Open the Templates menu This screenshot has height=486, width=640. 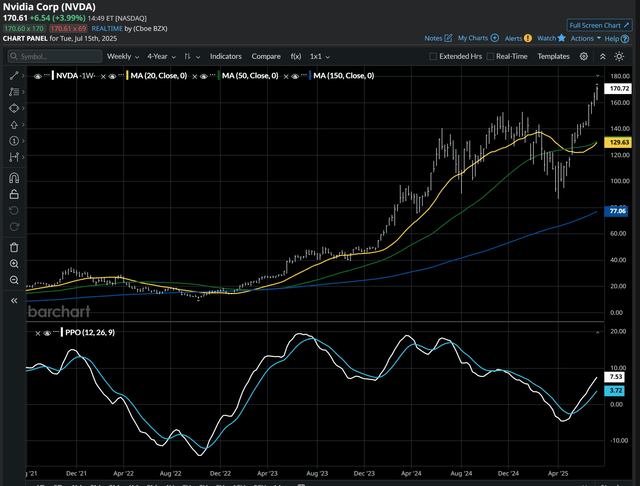point(553,56)
